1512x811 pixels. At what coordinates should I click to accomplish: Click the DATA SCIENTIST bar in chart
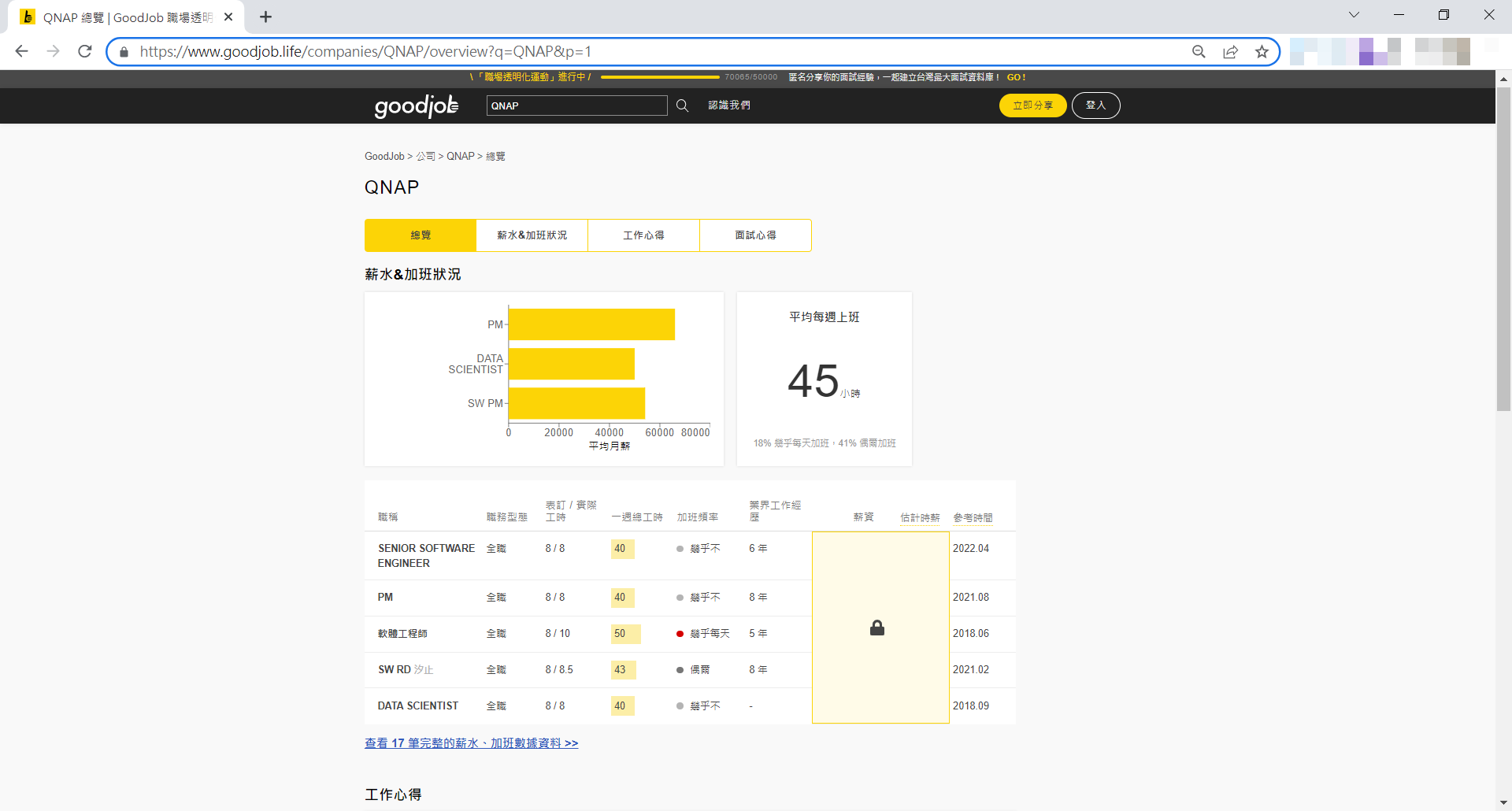[x=572, y=364]
